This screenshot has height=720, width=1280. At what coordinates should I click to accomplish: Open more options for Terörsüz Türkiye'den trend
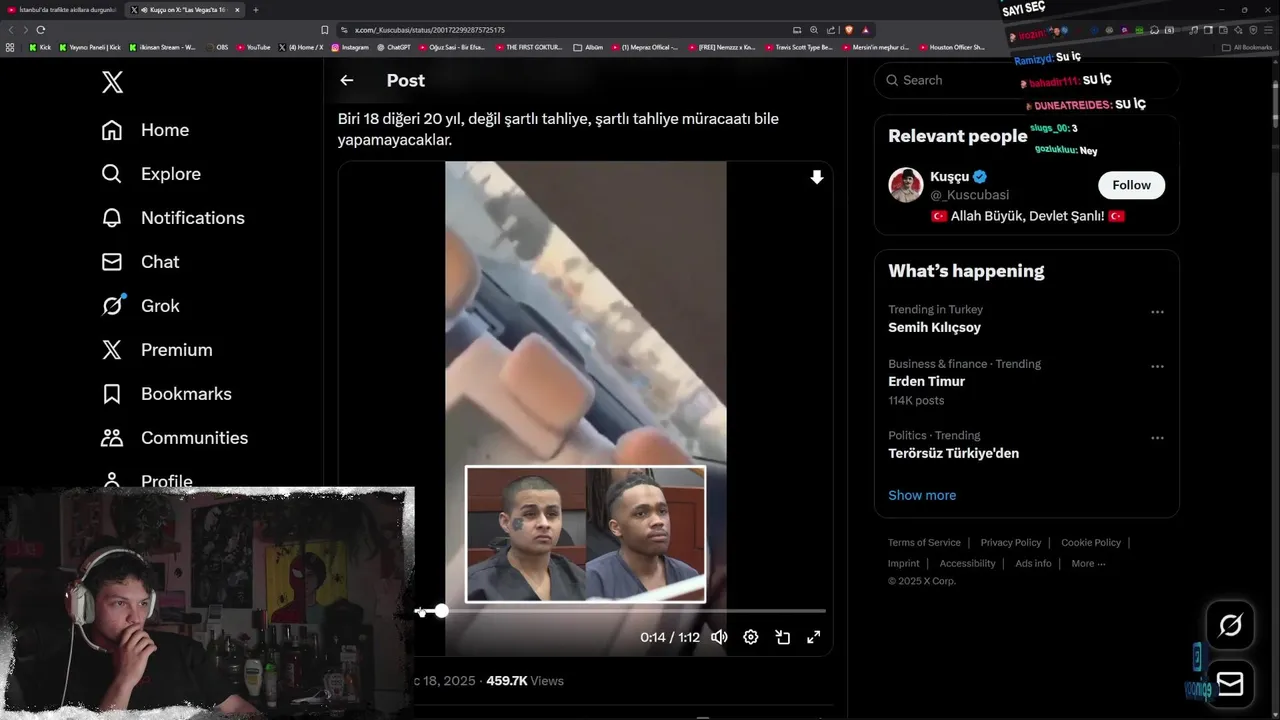[1157, 438]
